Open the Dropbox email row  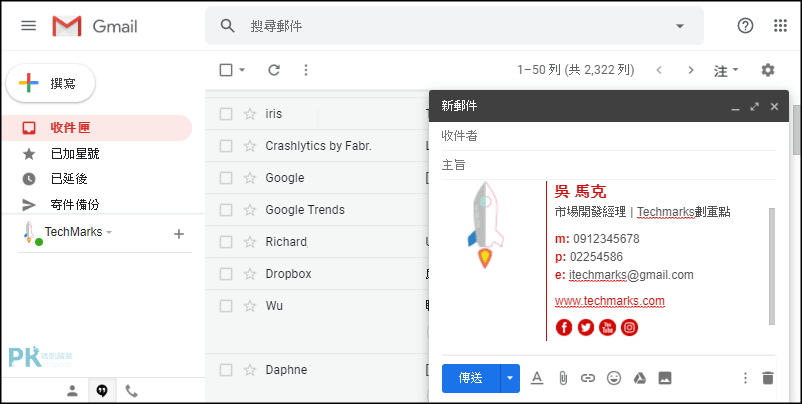point(317,274)
